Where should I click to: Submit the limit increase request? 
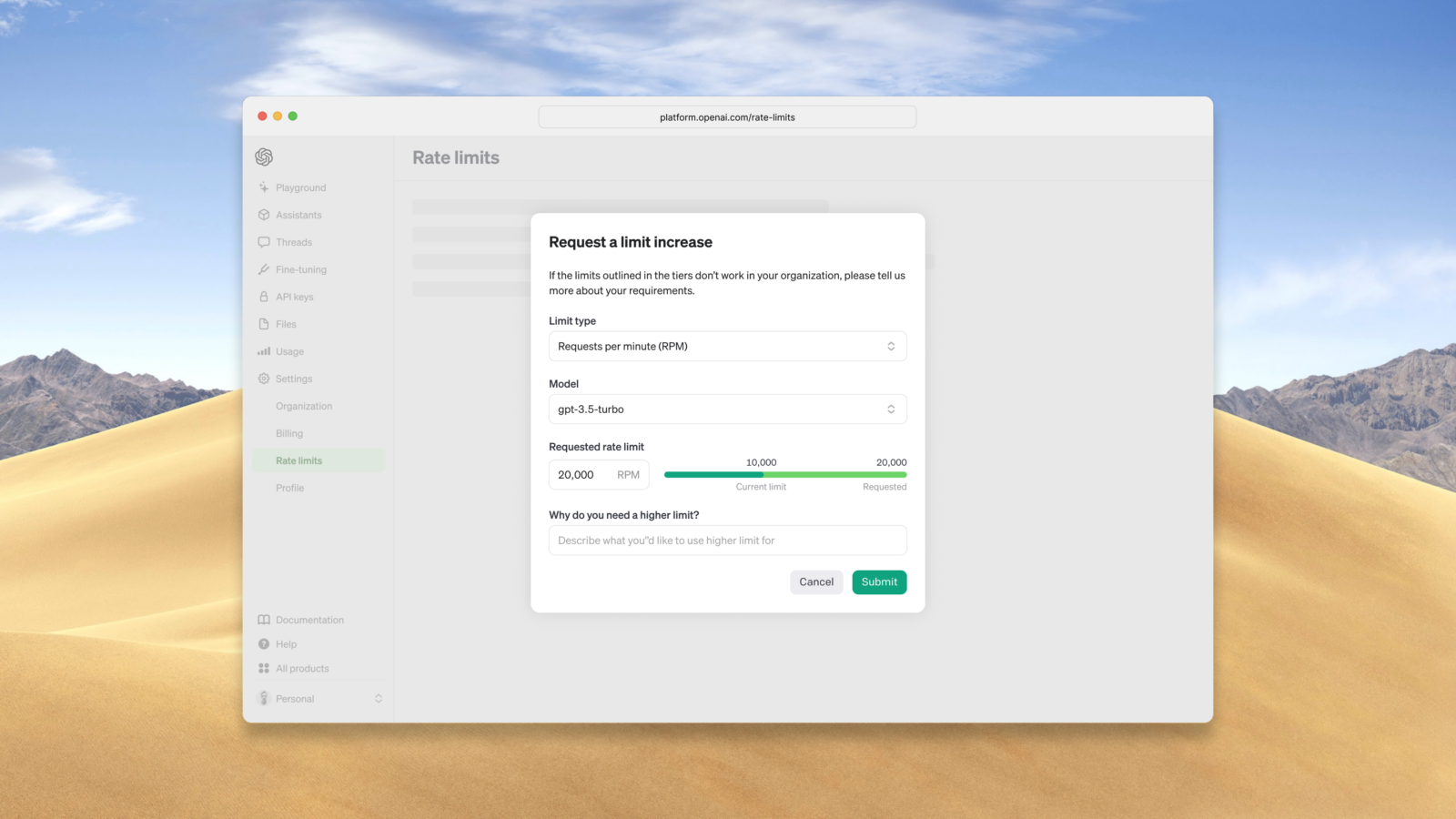tap(878, 581)
